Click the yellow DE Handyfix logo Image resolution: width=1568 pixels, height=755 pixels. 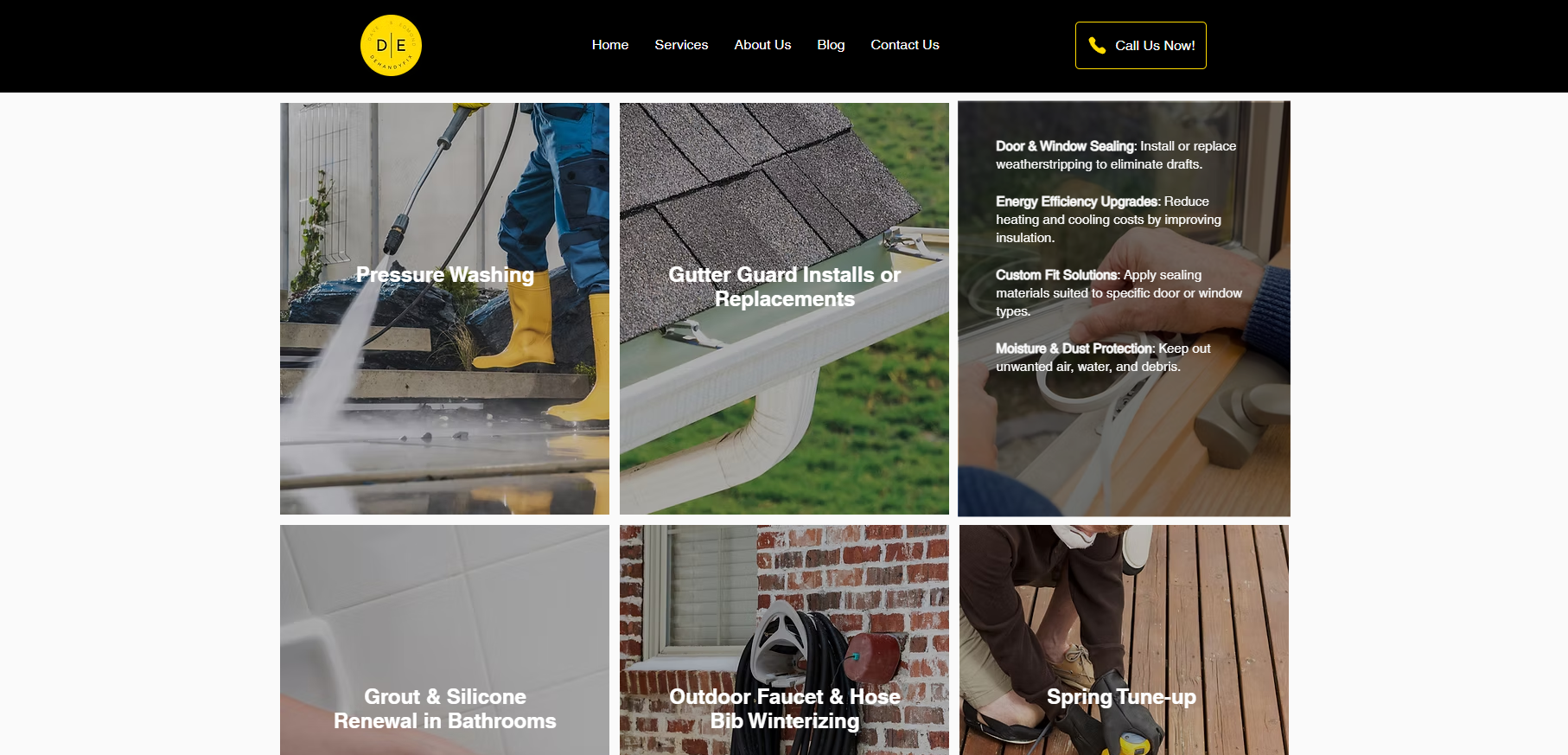click(x=391, y=45)
